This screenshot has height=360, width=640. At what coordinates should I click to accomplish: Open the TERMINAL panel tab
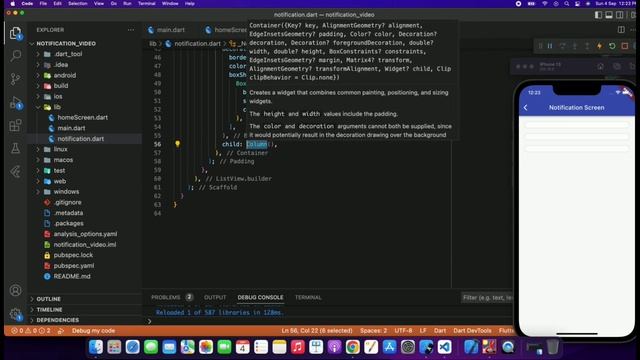pyautogui.click(x=308, y=298)
